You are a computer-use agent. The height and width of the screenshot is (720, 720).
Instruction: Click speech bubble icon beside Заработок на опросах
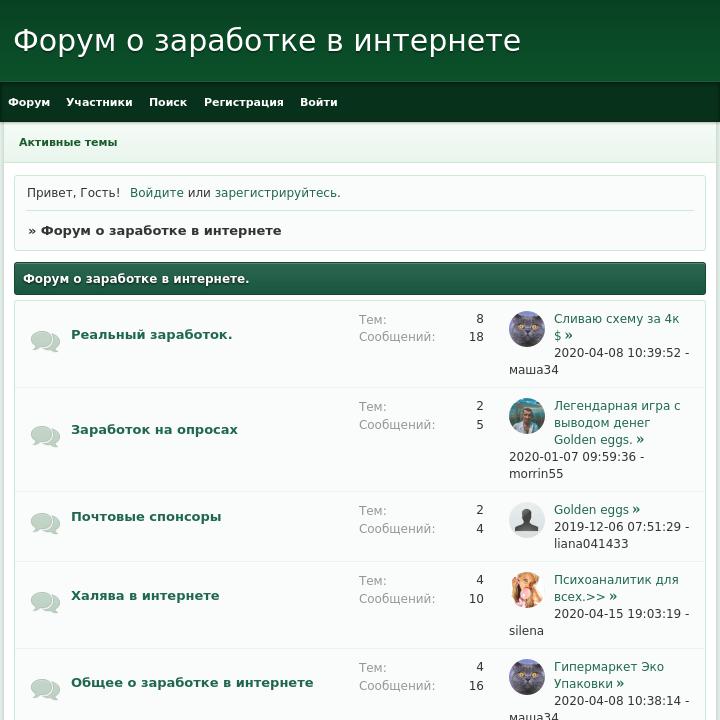point(45,436)
